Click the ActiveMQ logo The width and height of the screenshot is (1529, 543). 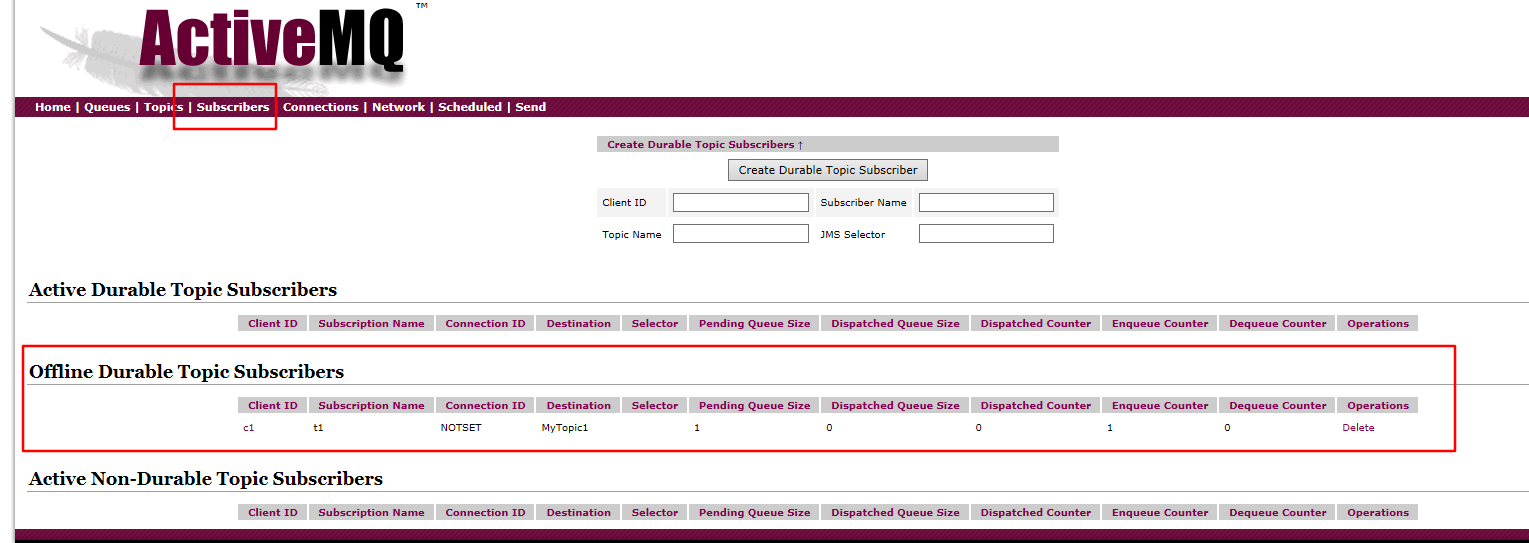(x=272, y=42)
